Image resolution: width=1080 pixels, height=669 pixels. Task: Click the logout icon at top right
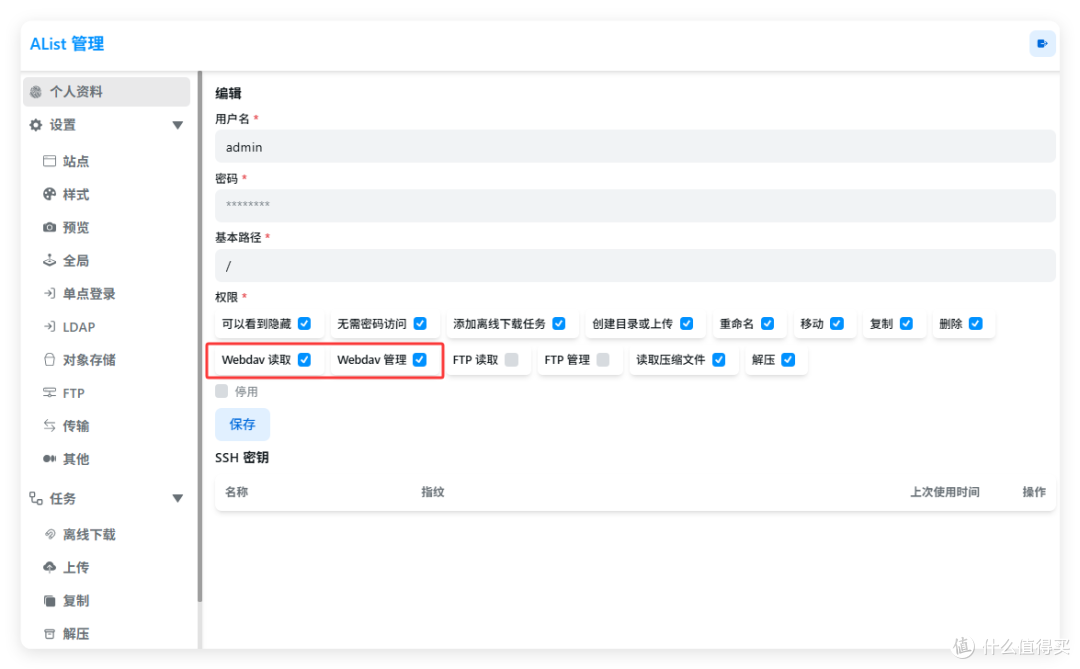pos(1042,43)
